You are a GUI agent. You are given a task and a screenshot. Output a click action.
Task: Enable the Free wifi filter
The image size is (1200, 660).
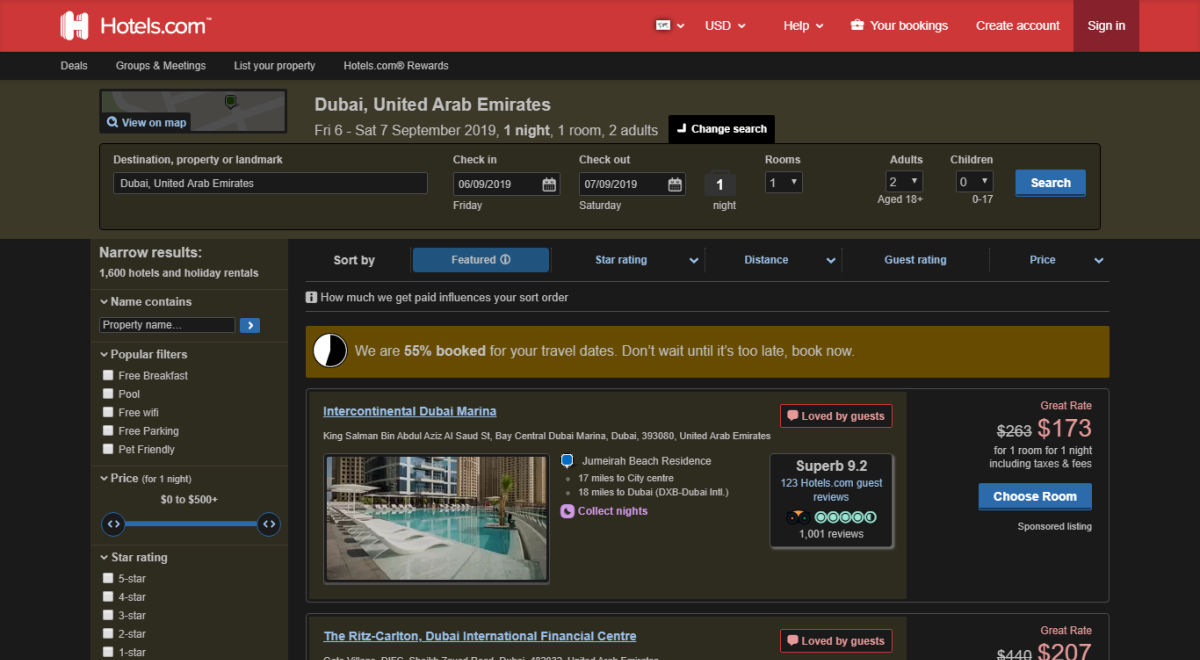(108, 412)
